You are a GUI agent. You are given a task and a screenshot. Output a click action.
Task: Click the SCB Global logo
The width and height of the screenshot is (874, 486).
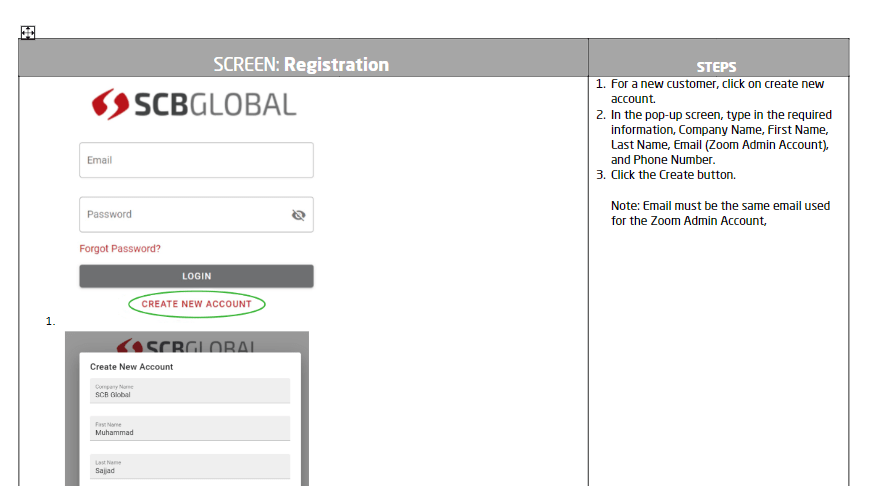pos(194,104)
